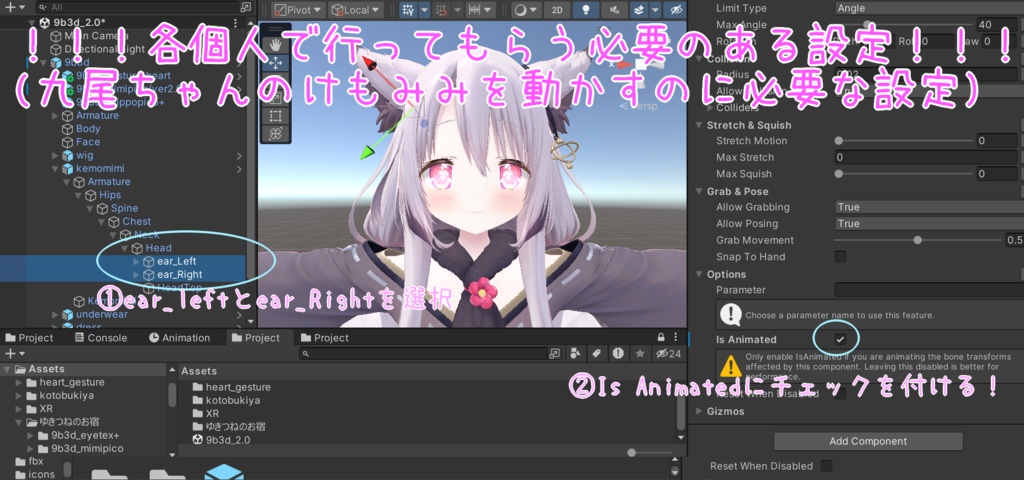Viewport: 1024px width, 480px height.
Task: Expand ear_Left in the Hierarchy
Action: pyautogui.click(x=136, y=261)
